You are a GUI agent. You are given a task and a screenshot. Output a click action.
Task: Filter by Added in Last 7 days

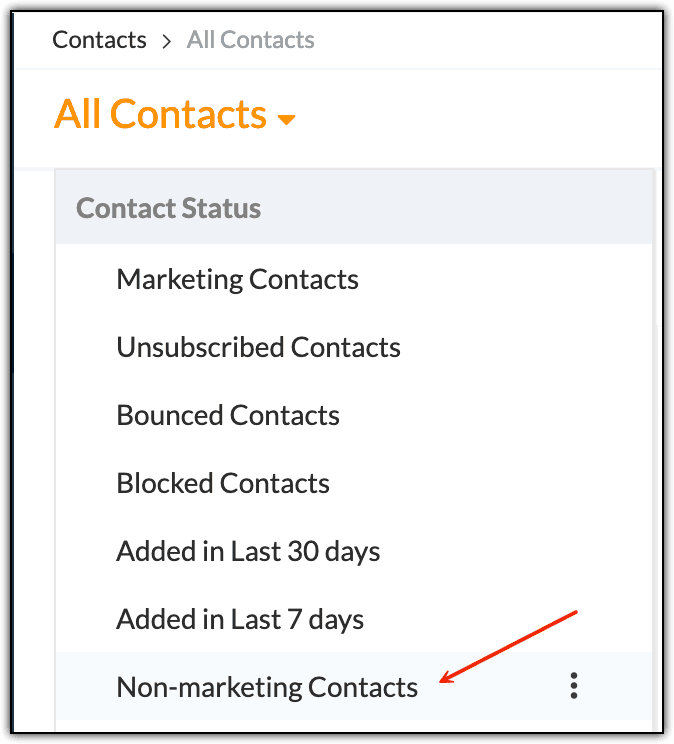coord(240,619)
